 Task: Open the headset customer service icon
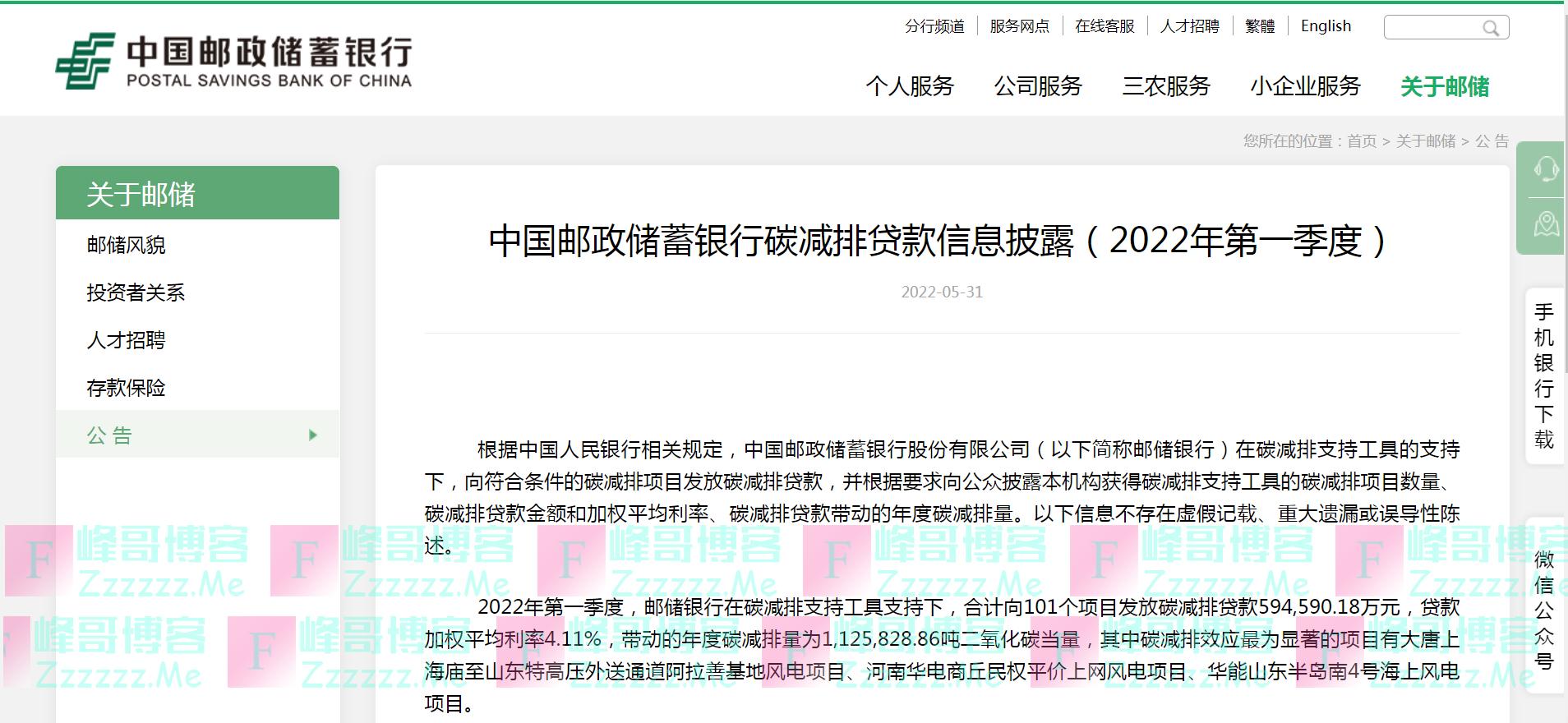[1546, 169]
